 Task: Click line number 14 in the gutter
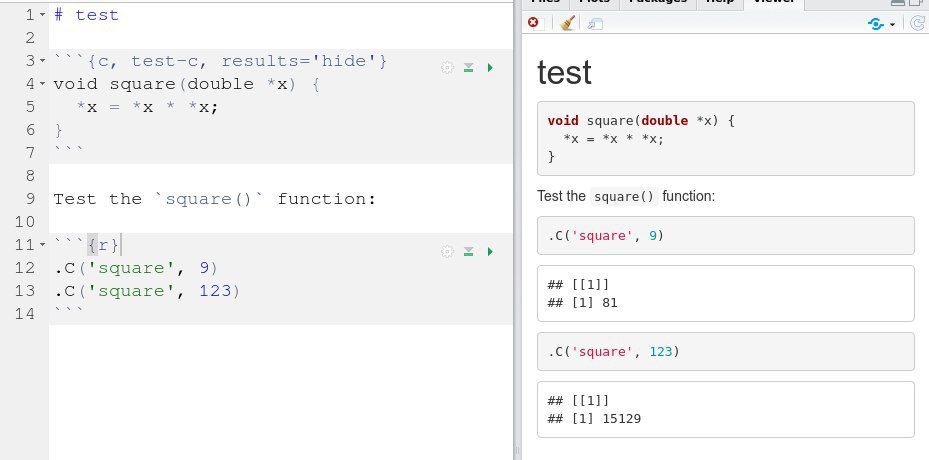click(x=25, y=314)
